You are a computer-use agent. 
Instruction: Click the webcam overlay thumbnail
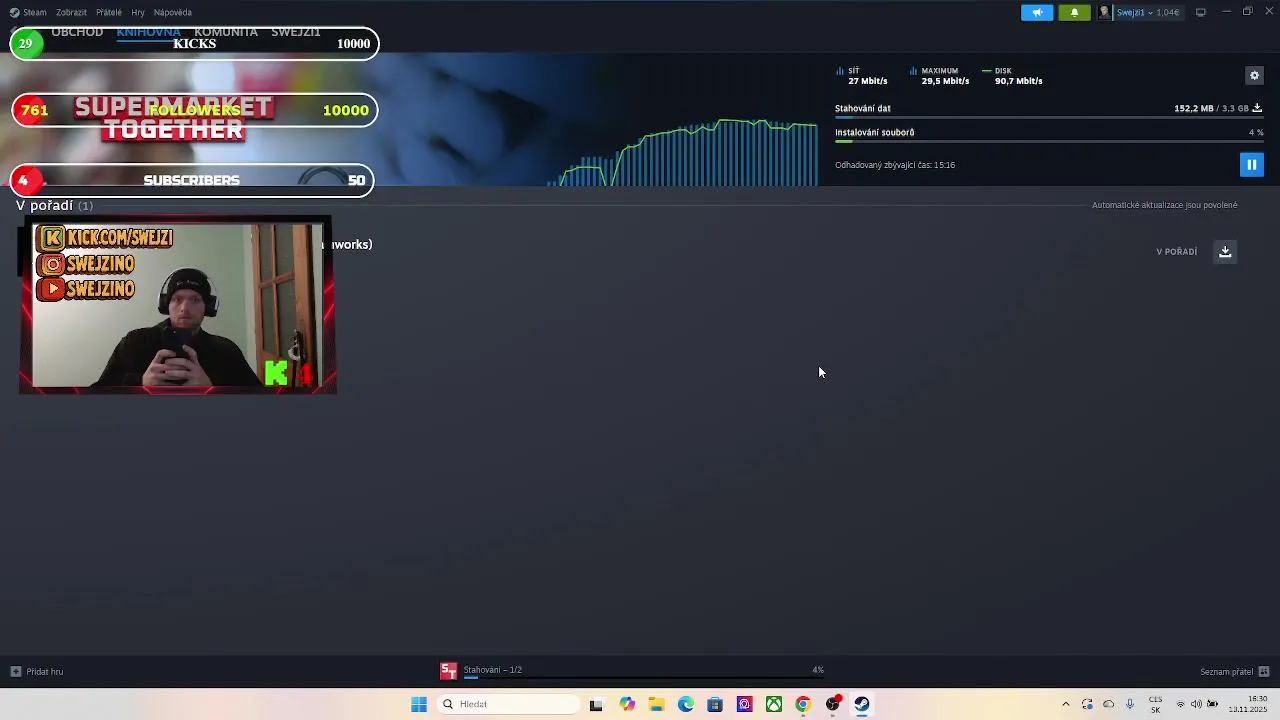click(178, 305)
